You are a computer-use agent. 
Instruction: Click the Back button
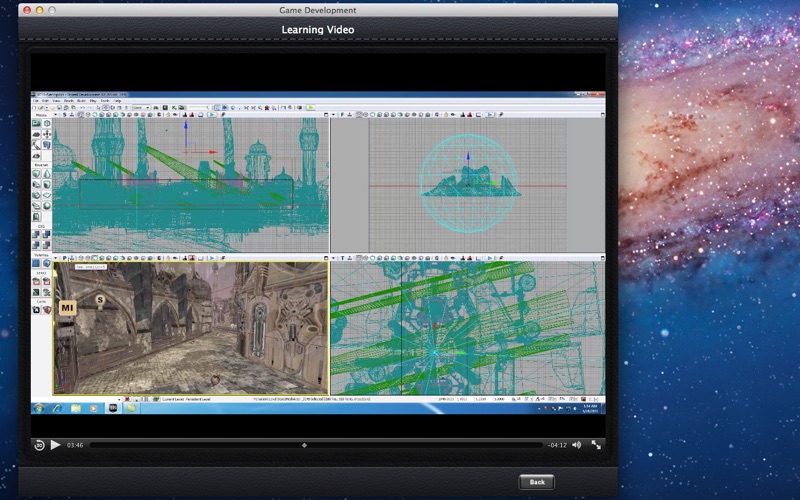[537, 482]
